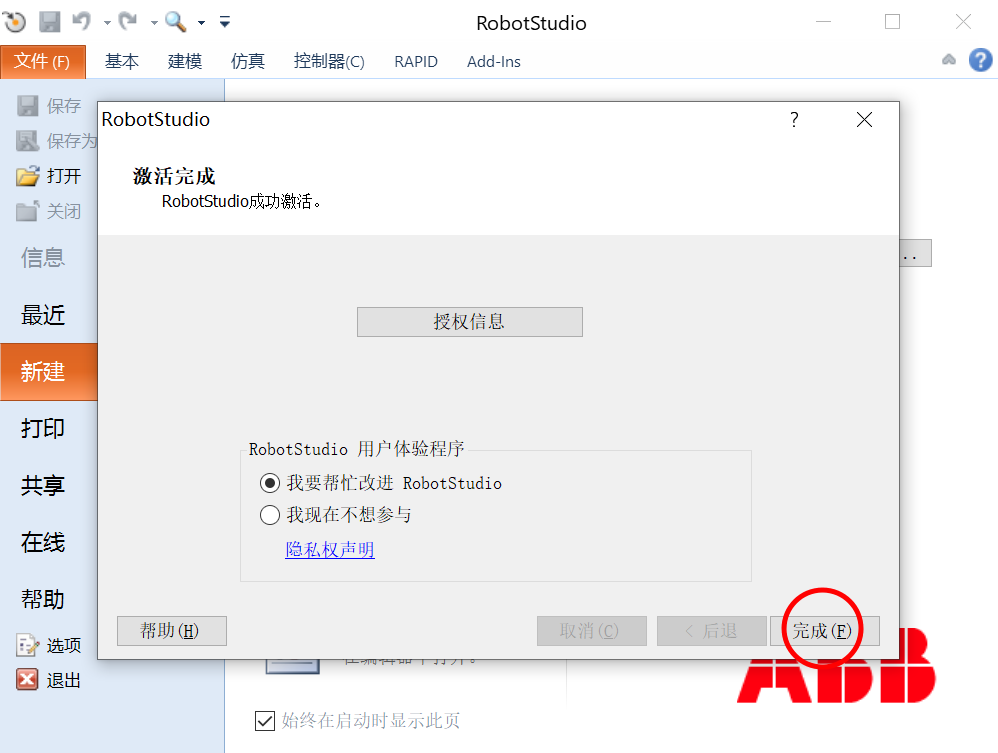Click the 后退 back button
This screenshot has width=998, height=753.
(712, 631)
